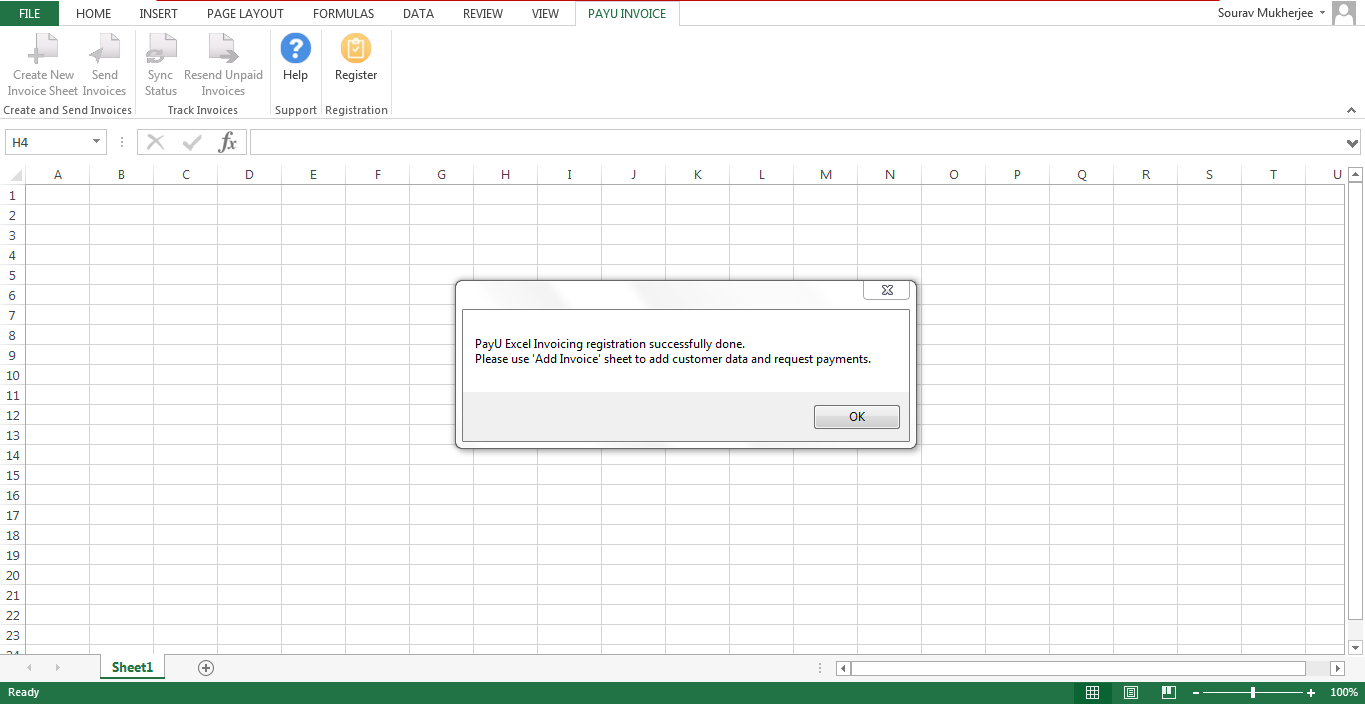Click horizontal scrollbar left arrow
1365x704 pixels.
pos(844,668)
